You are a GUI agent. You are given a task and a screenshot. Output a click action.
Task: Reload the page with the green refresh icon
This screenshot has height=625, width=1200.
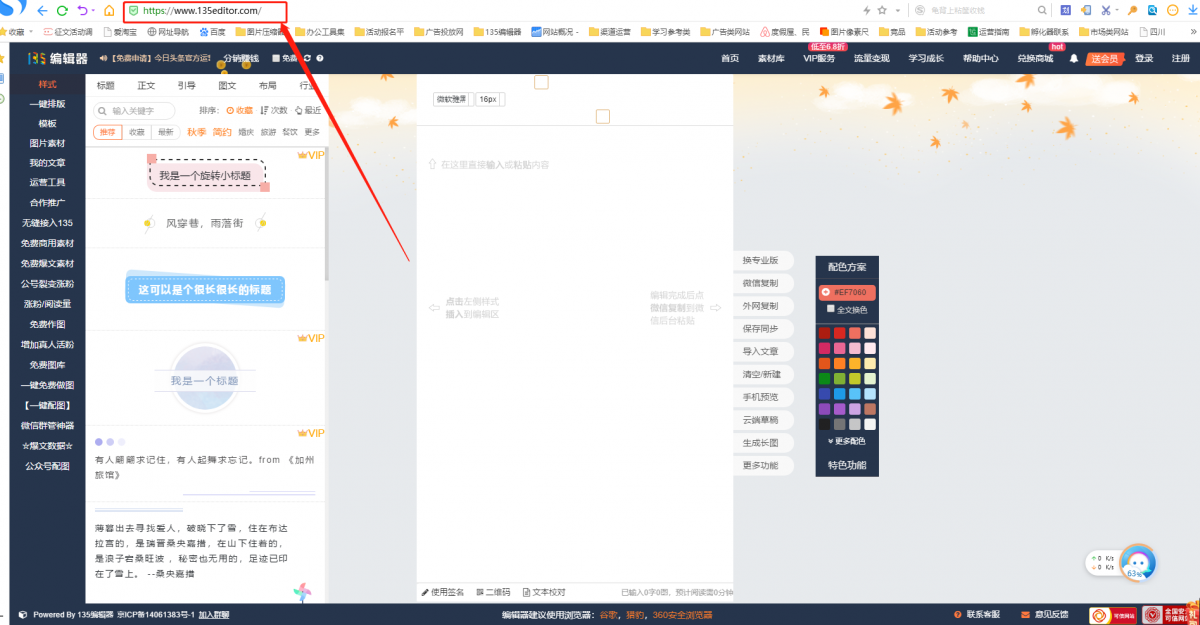pyautogui.click(x=62, y=10)
